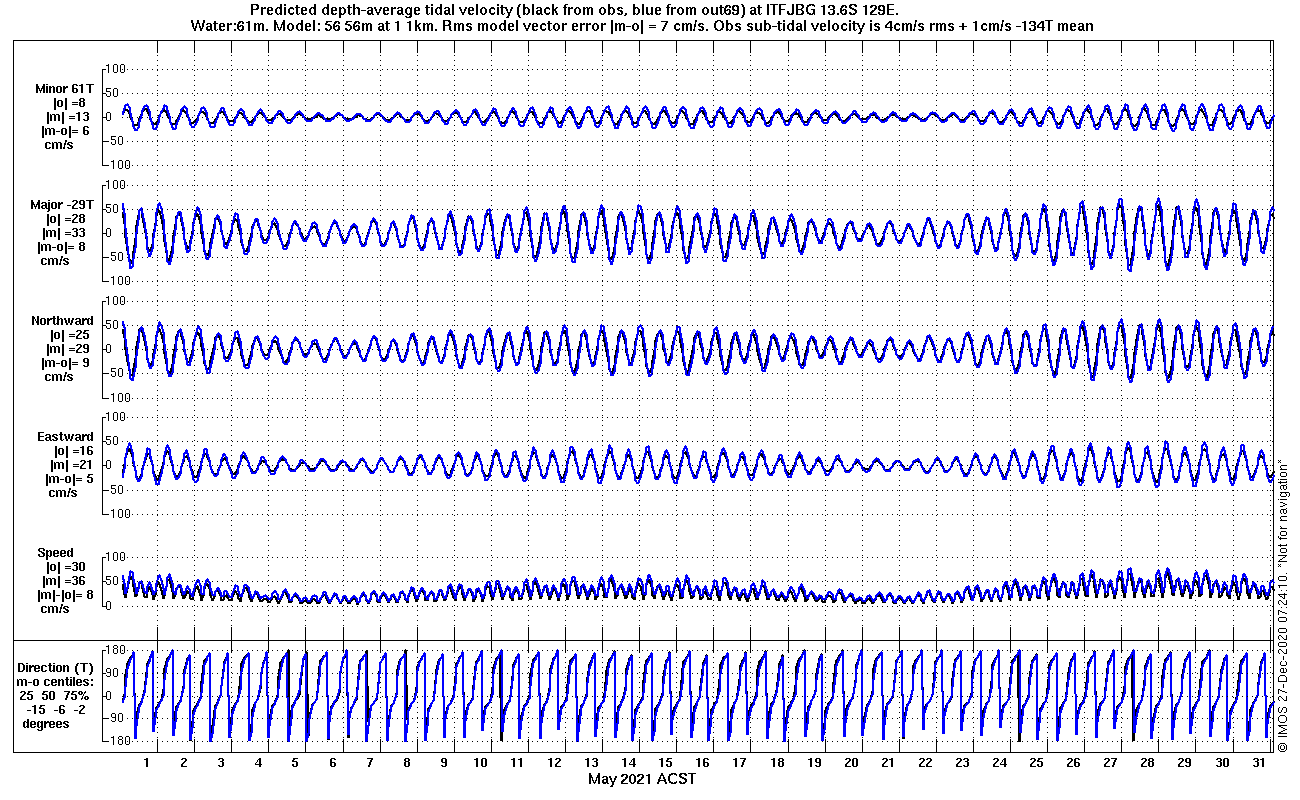Click day 20 tick label on x-axis
Viewport: 1300px width, 800px height.
(851, 762)
